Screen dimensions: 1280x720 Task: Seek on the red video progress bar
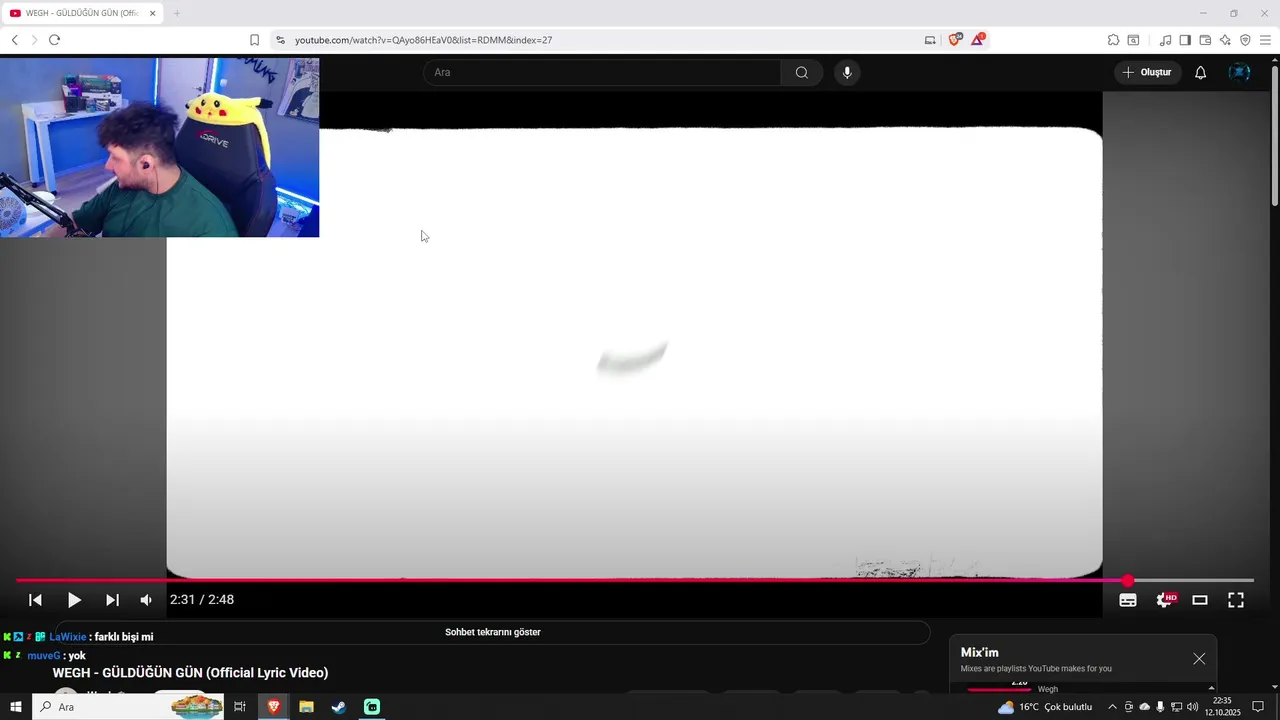point(635,580)
